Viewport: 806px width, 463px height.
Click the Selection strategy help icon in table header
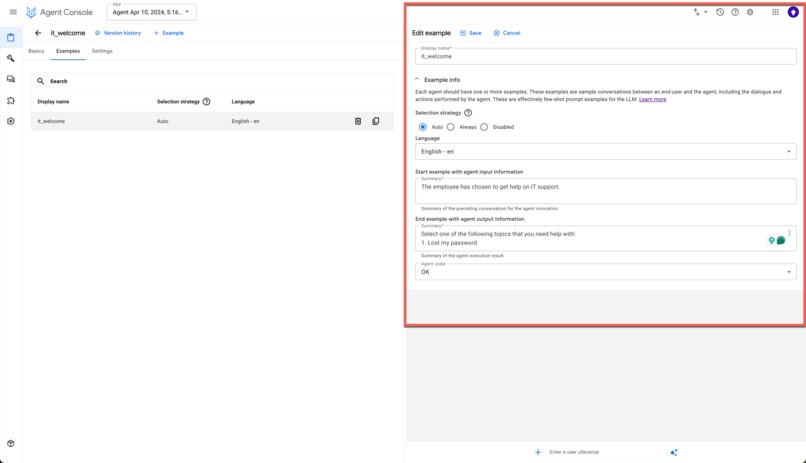coord(207,102)
